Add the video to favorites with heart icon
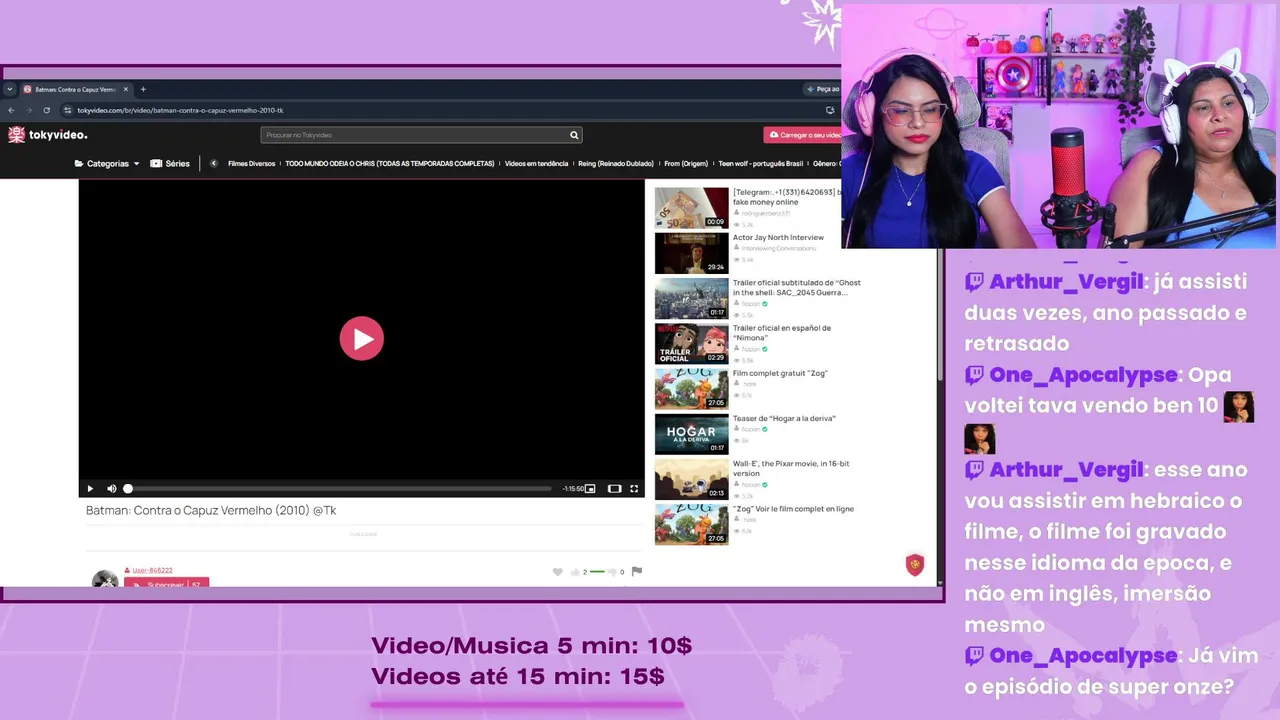The image size is (1280, 720). [558, 572]
